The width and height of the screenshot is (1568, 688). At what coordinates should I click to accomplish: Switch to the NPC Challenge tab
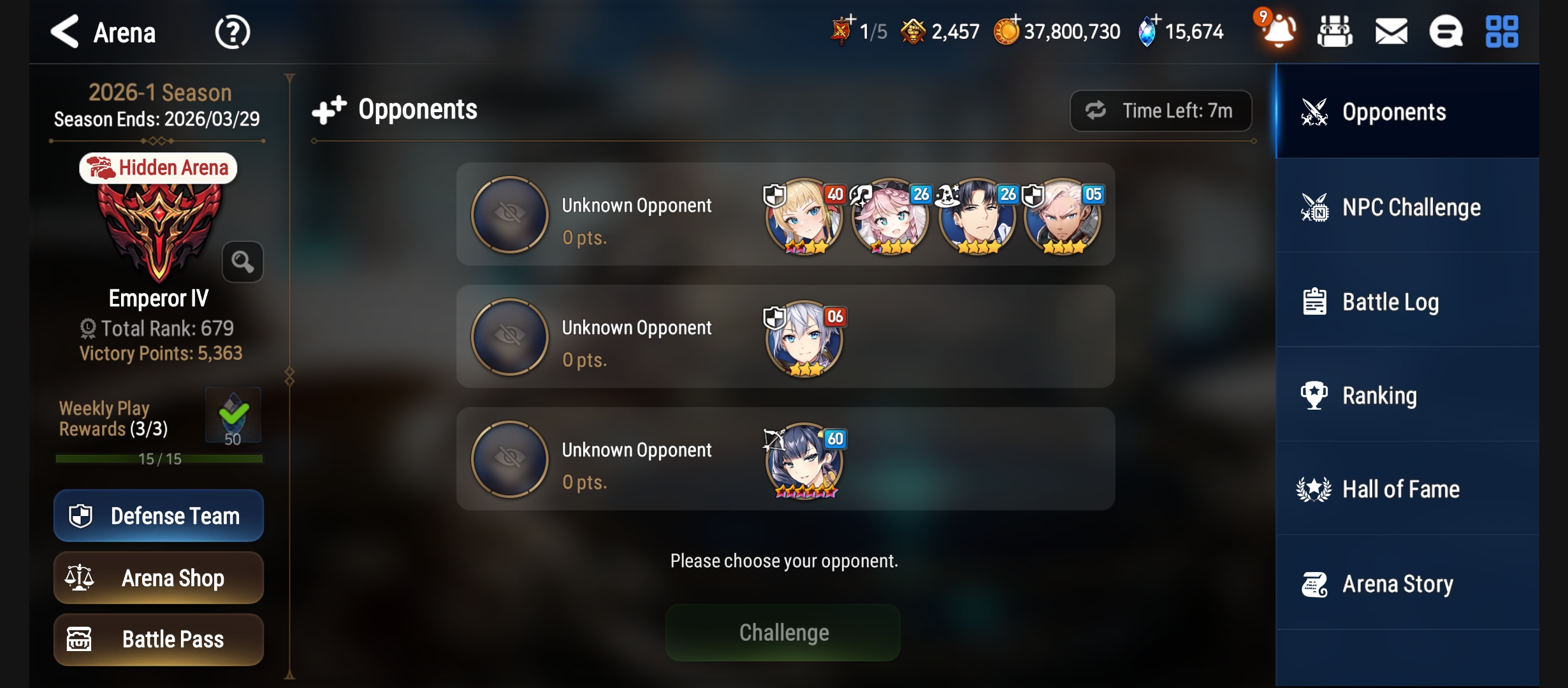tap(1408, 206)
